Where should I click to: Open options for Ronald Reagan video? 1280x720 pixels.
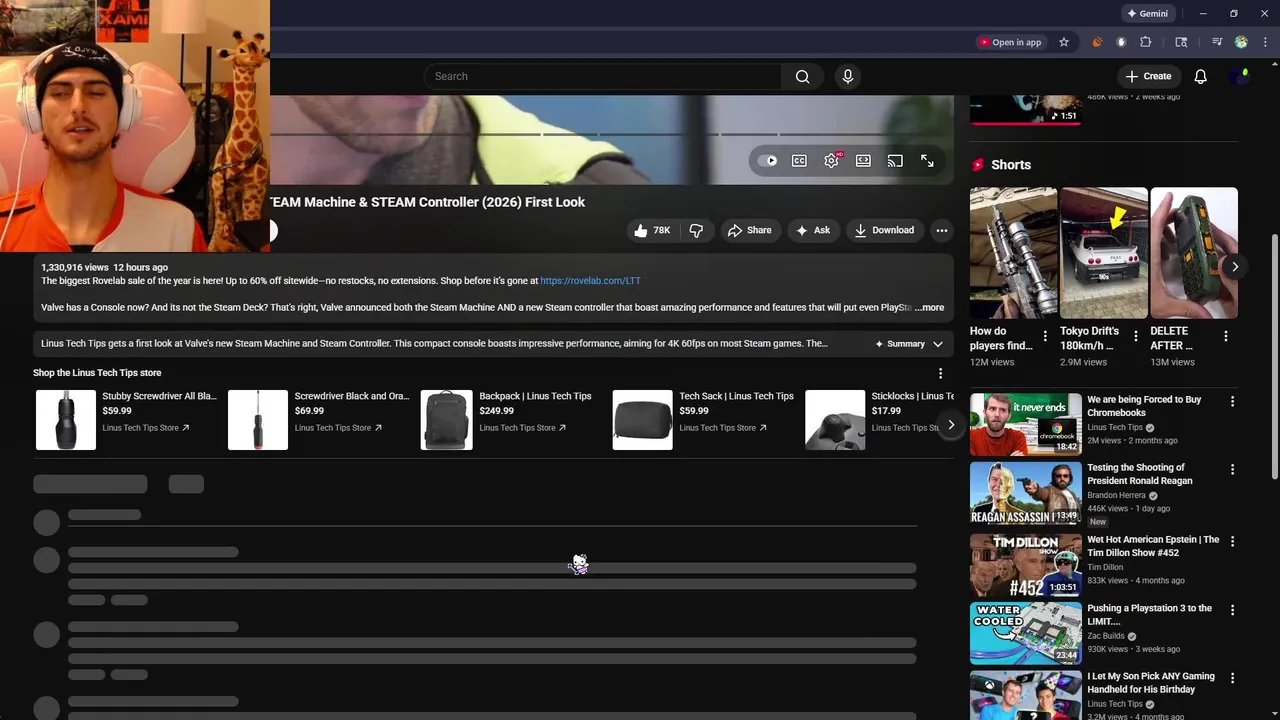(x=1232, y=469)
